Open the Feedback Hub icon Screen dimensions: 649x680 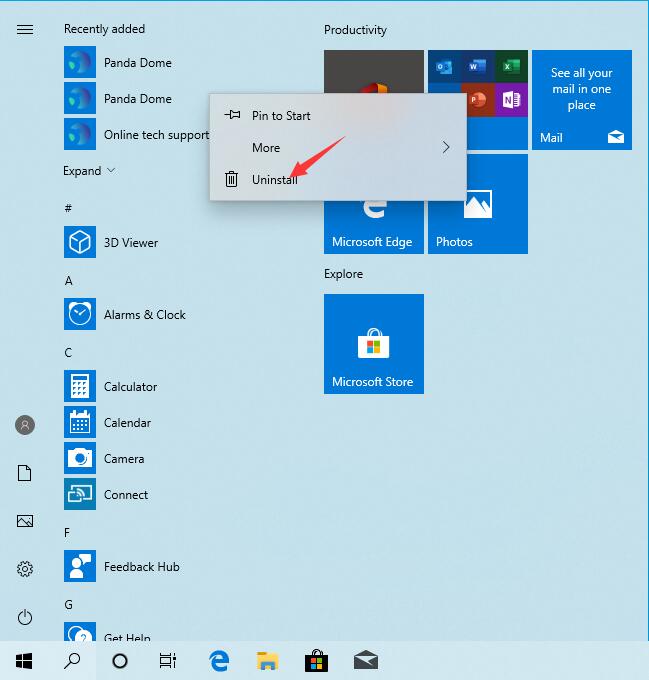(x=80, y=566)
